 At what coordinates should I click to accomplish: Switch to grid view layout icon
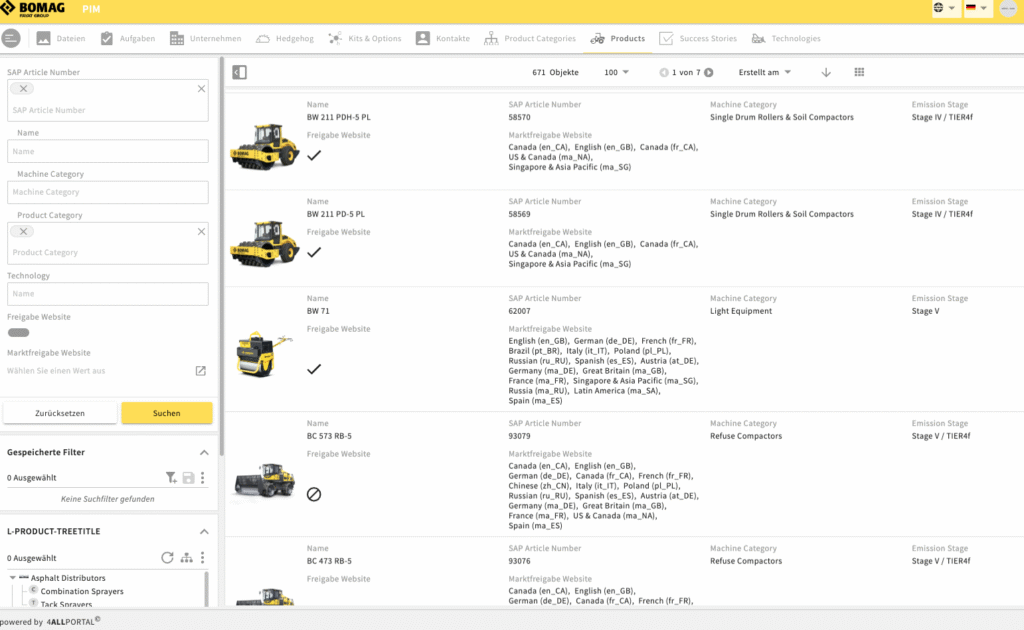[x=859, y=72]
